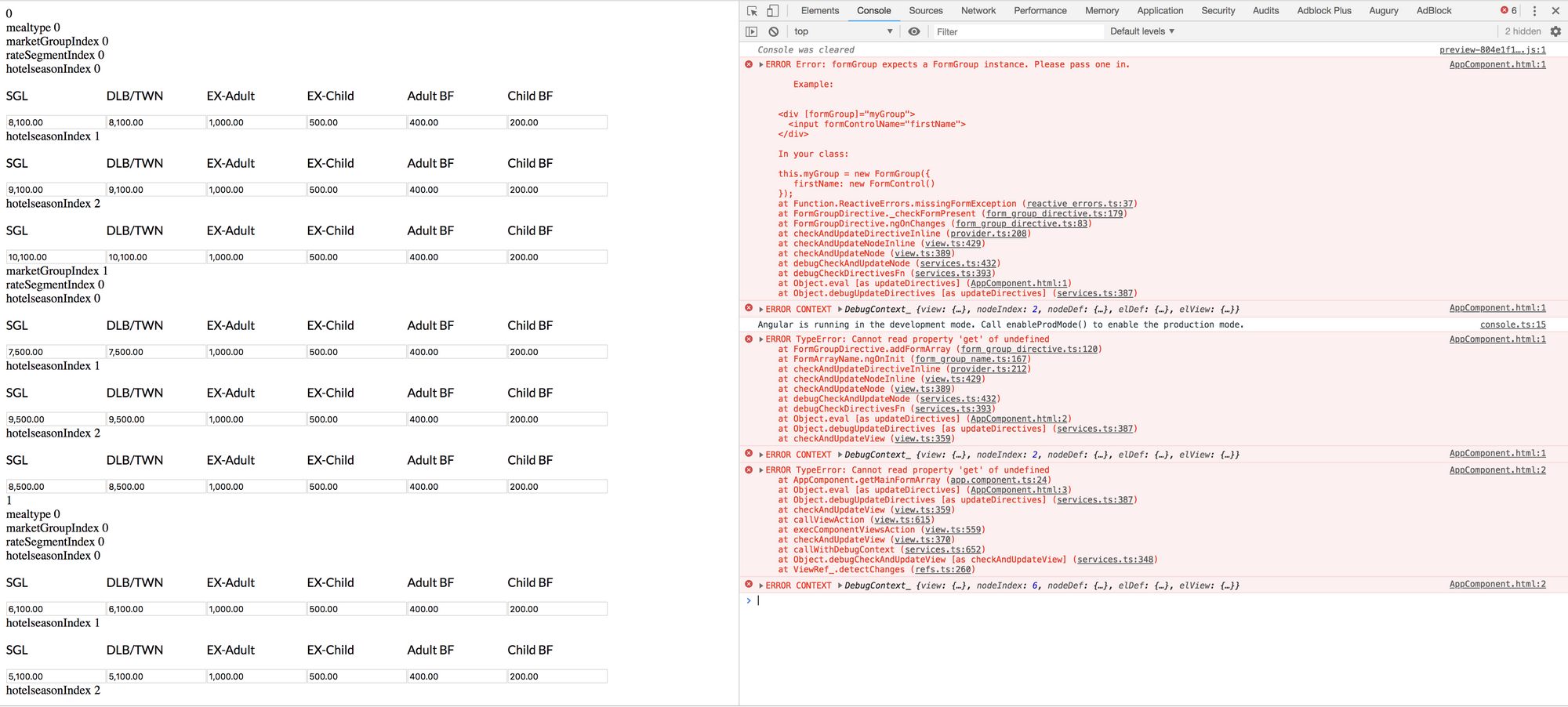The width and height of the screenshot is (1568, 707).
Task: Open the app.component.ts:24 source link
Action: click(x=998, y=480)
